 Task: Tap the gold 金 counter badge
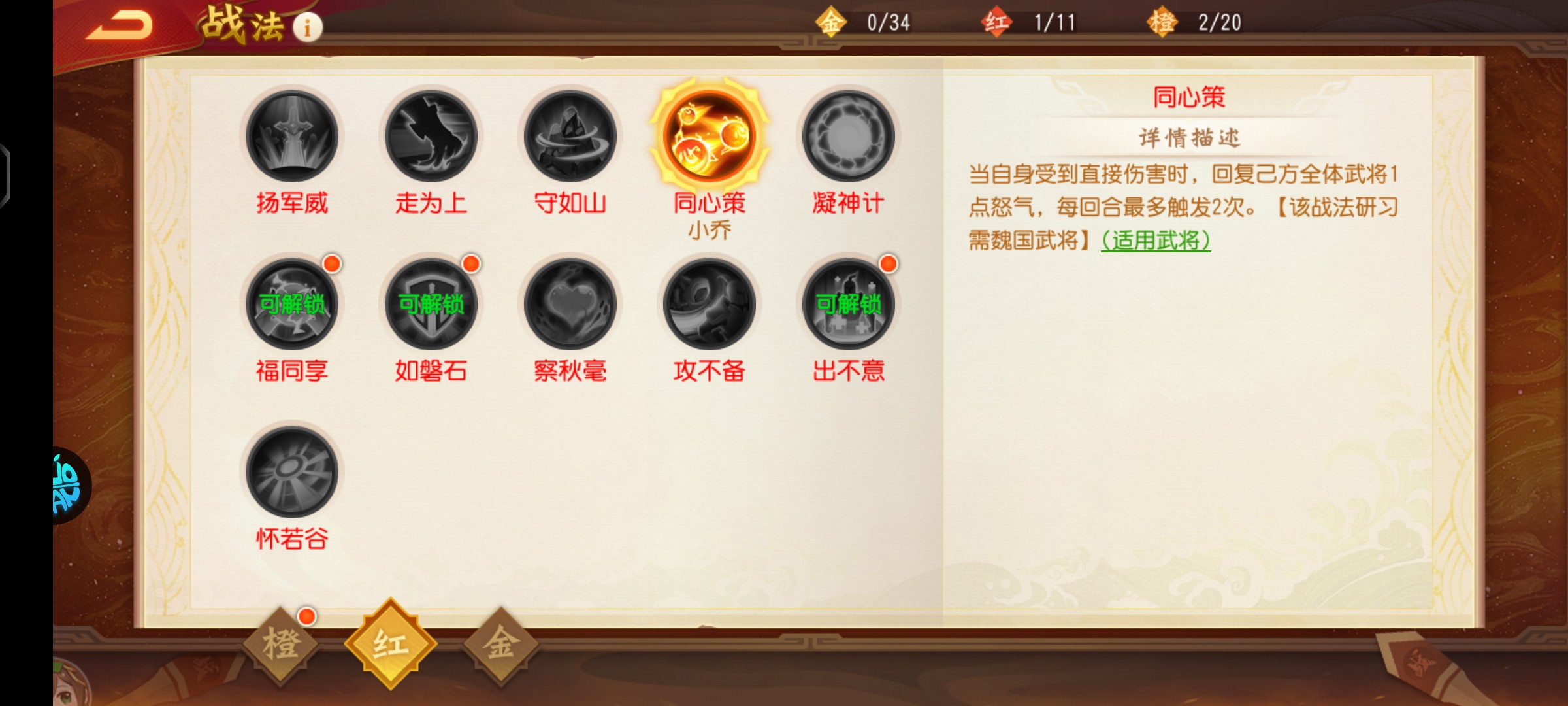830,22
